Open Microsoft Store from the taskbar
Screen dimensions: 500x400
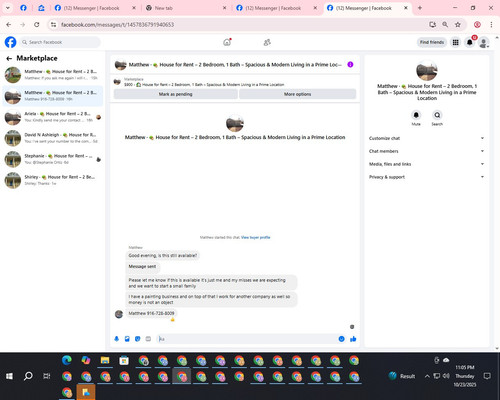124,360
